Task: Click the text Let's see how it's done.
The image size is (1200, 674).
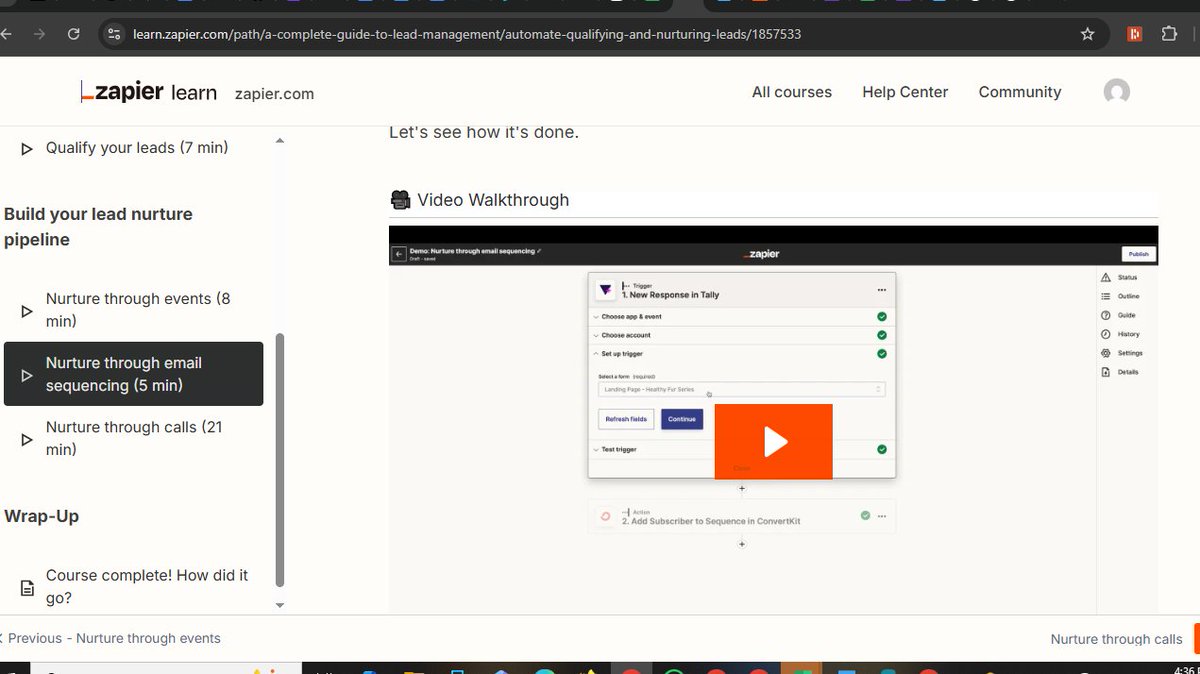Action: [x=484, y=132]
